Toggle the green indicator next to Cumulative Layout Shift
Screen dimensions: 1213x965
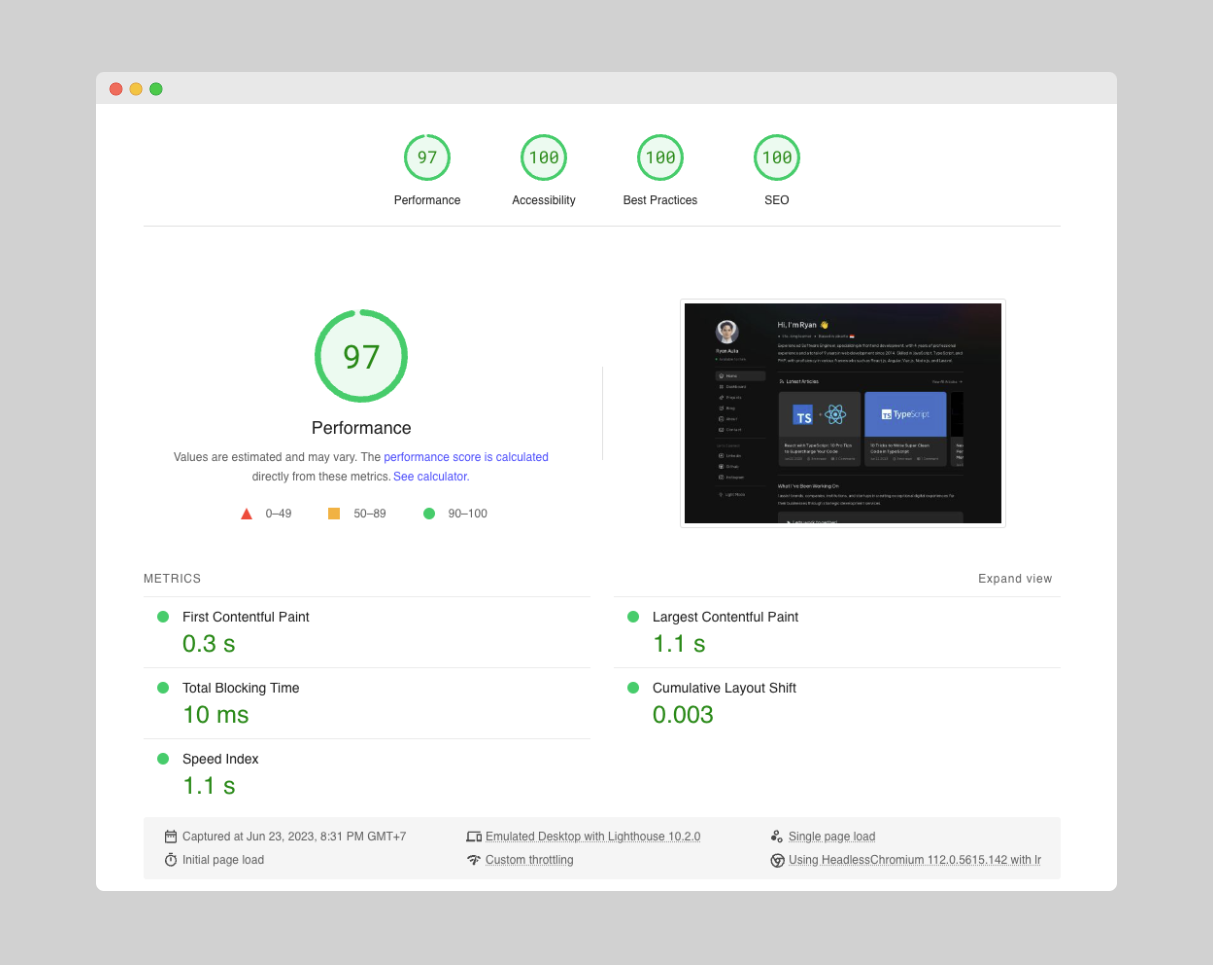(x=633, y=688)
